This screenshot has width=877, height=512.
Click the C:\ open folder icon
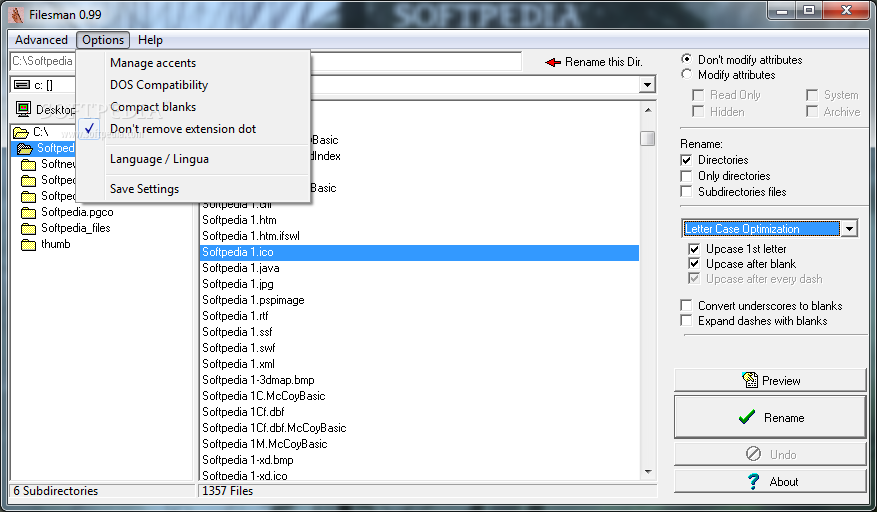pos(21,133)
